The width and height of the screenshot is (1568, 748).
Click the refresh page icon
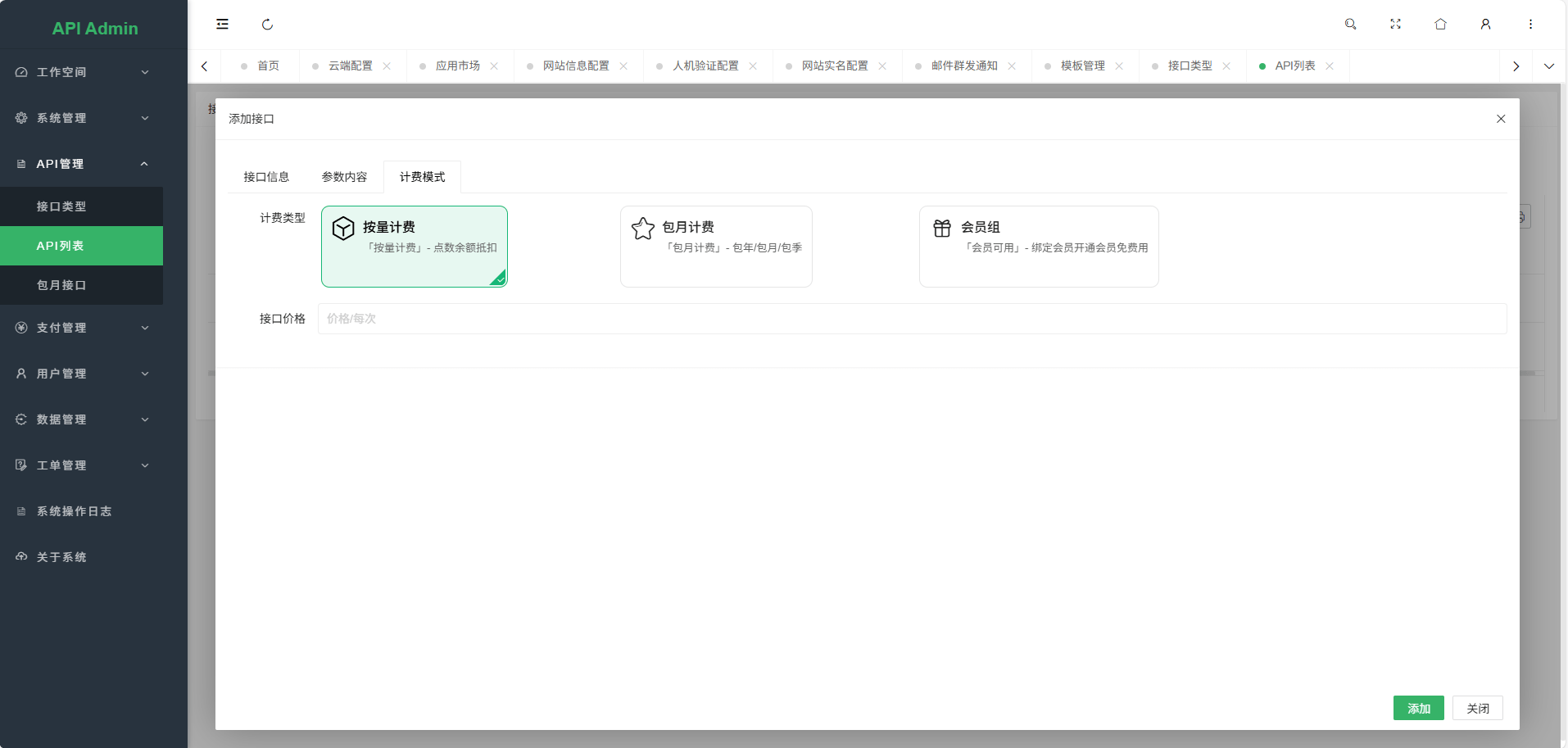(x=268, y=24)
